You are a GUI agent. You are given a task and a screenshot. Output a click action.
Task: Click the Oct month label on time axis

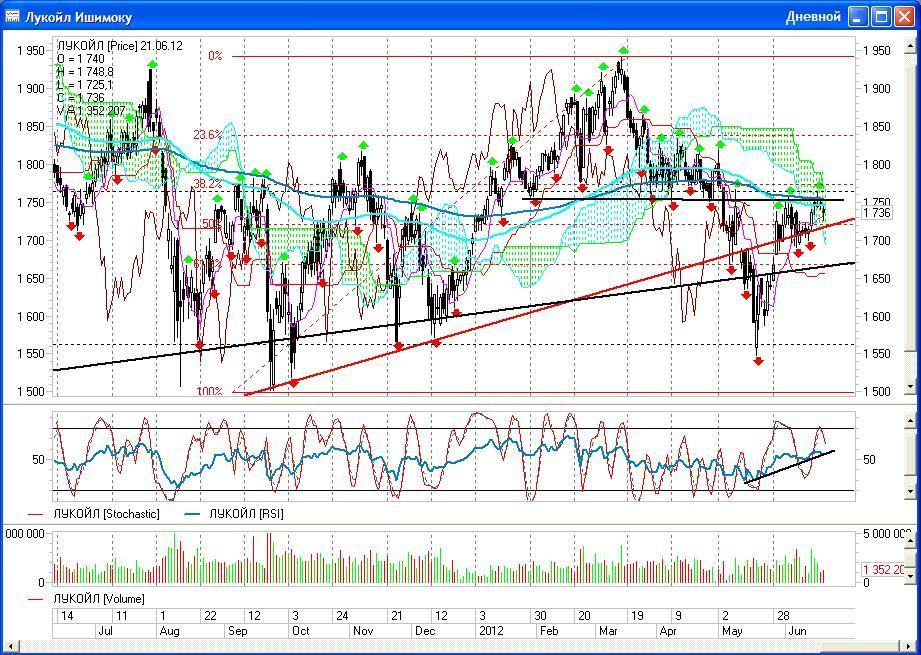point(301,631)
